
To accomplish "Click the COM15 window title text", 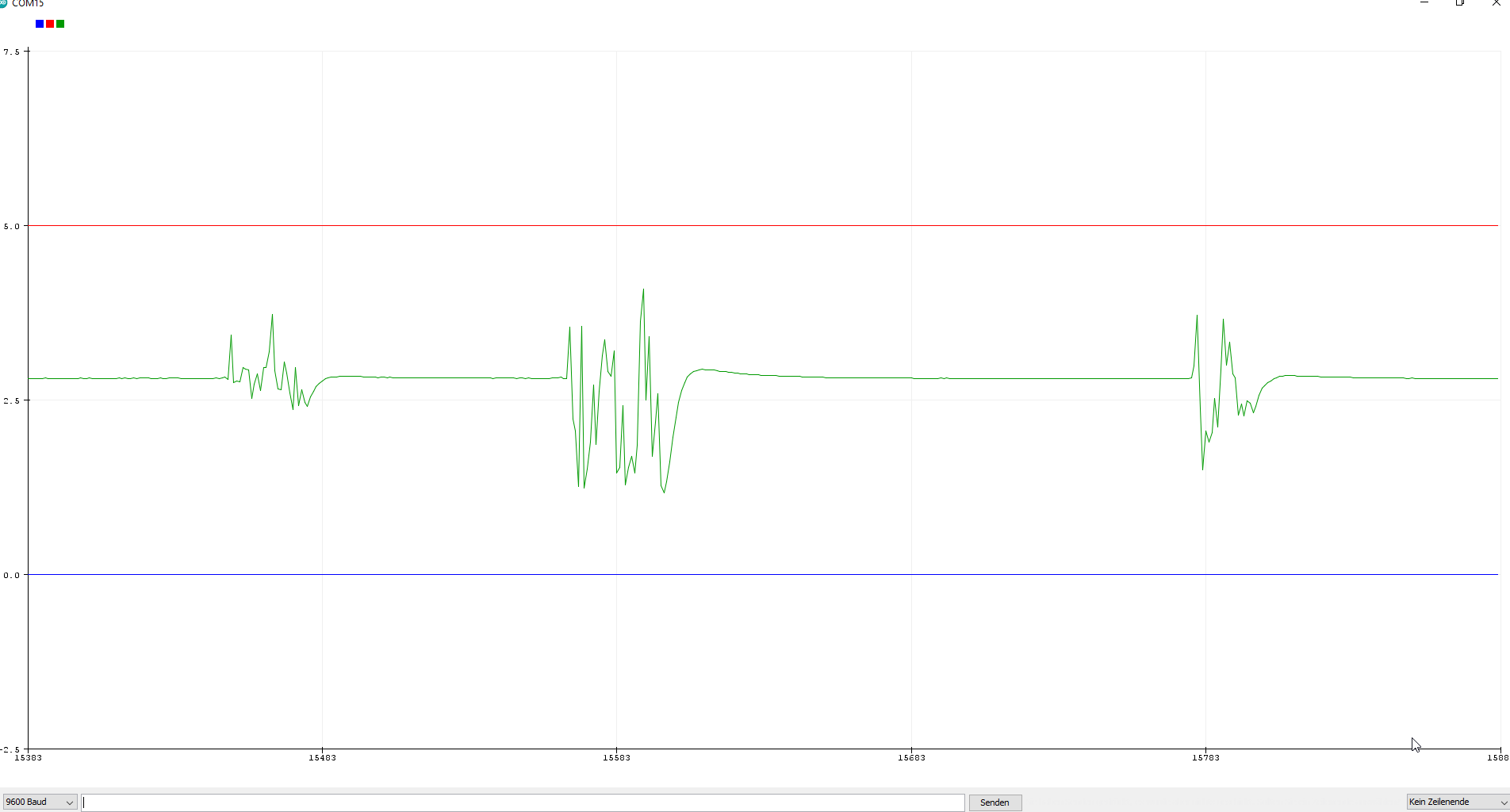I will tap(28, 4).
